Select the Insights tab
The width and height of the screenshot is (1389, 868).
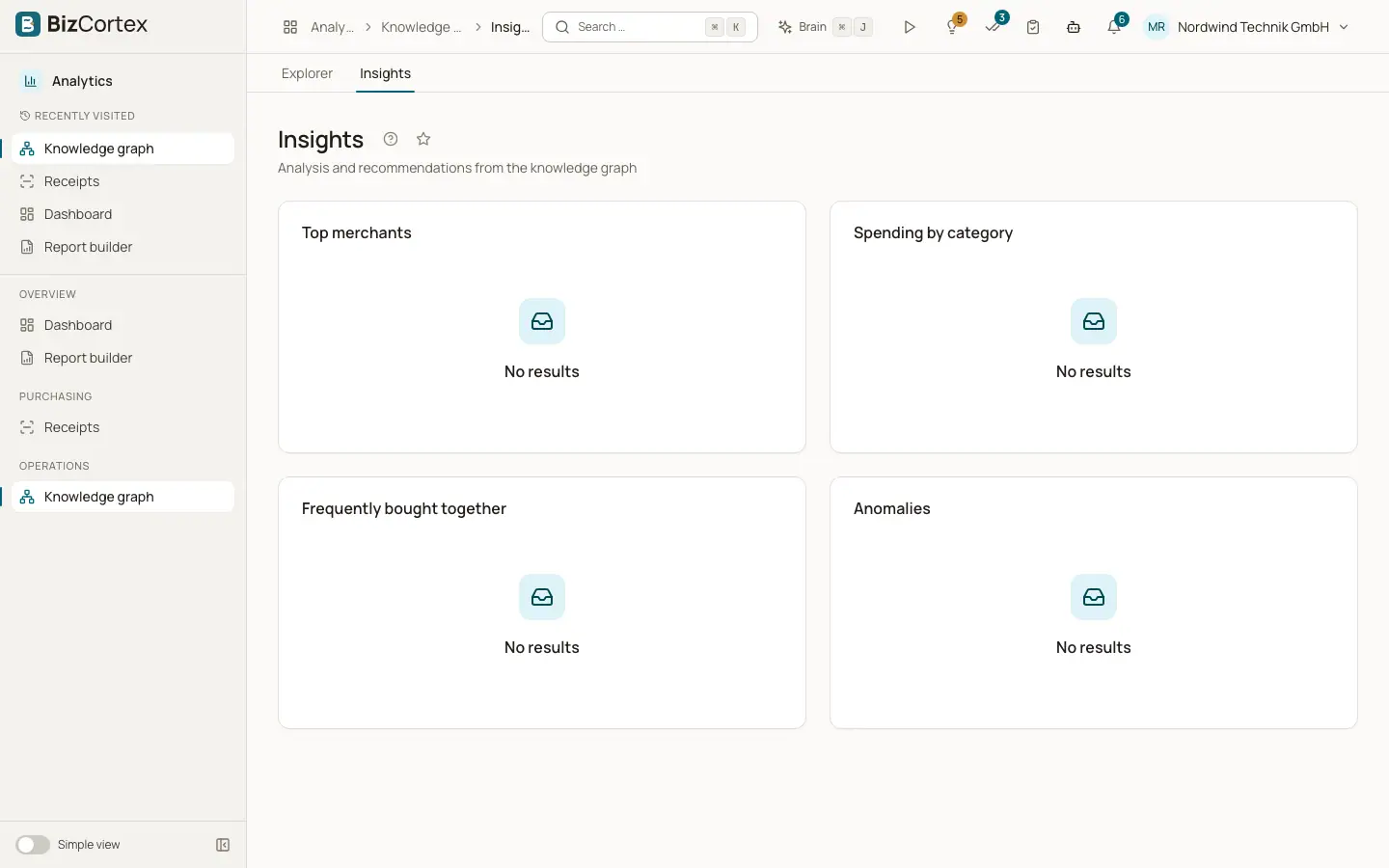[x=385, y=73]
